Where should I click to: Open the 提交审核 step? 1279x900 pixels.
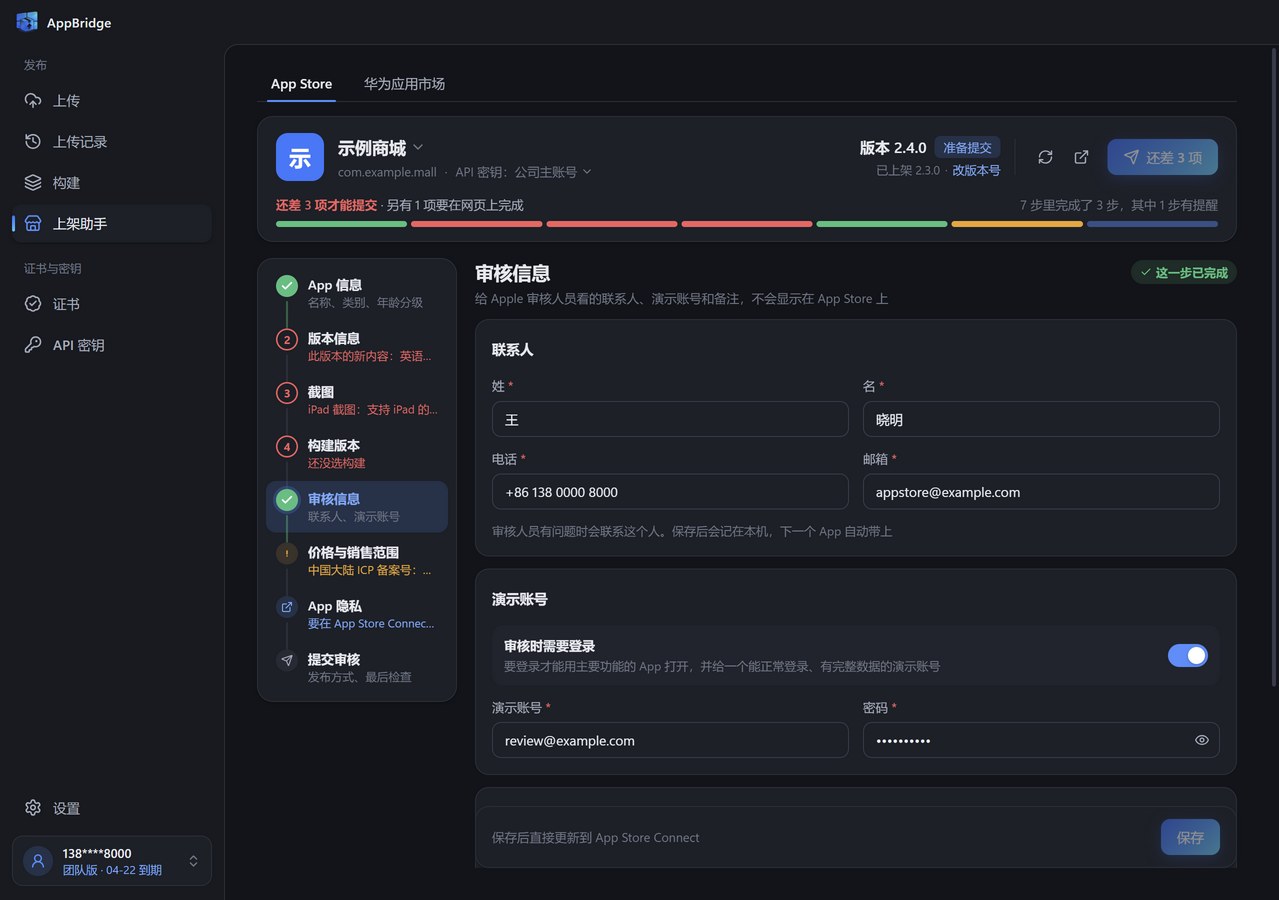(x=357, y=668)
